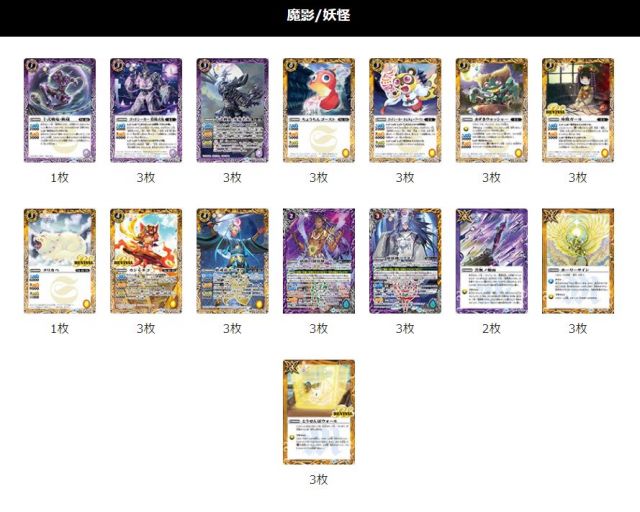Select the purple nexus card with dark-skinned figure
Viewport: 640px width, 512px height.
319,261
